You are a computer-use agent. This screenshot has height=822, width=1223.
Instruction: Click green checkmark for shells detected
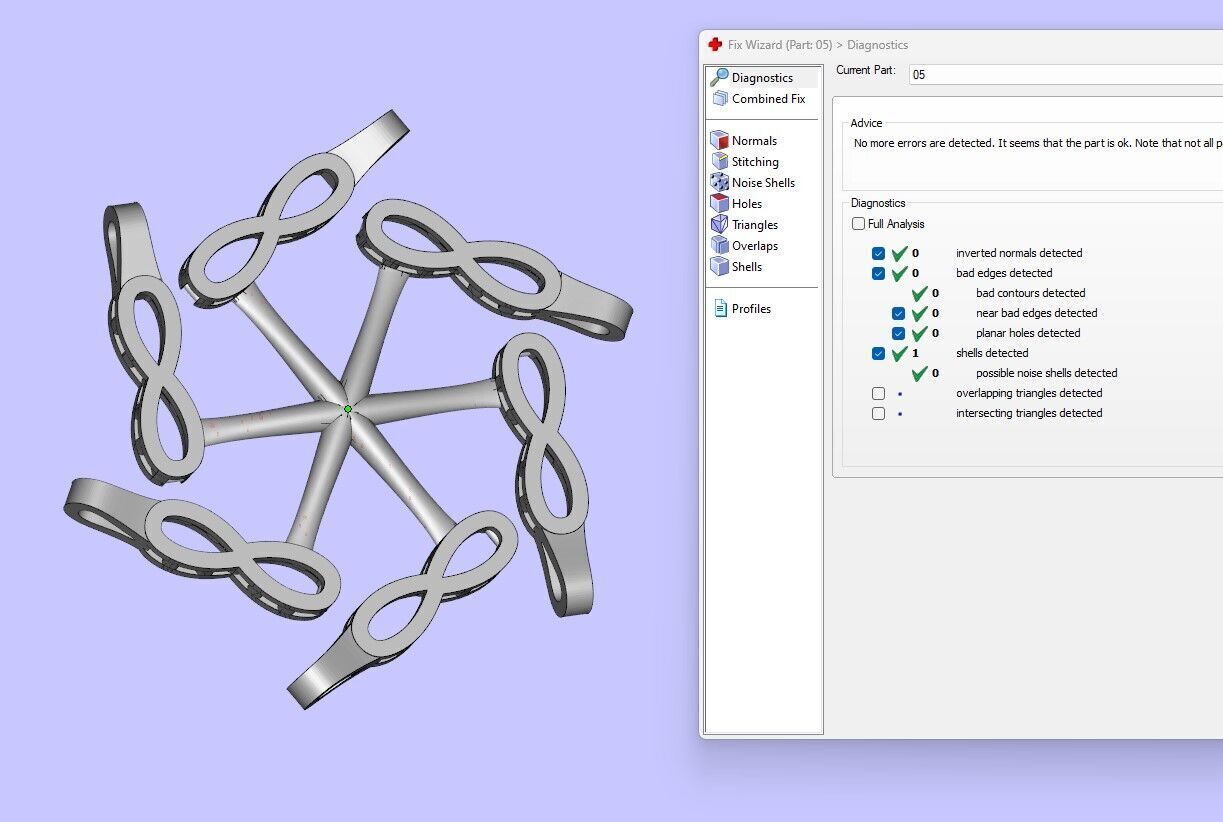click(x=899, y=353)
